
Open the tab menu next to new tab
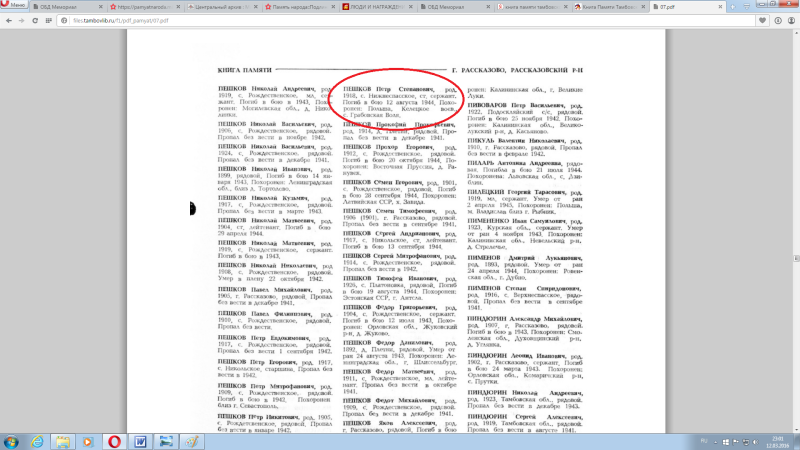746,7
